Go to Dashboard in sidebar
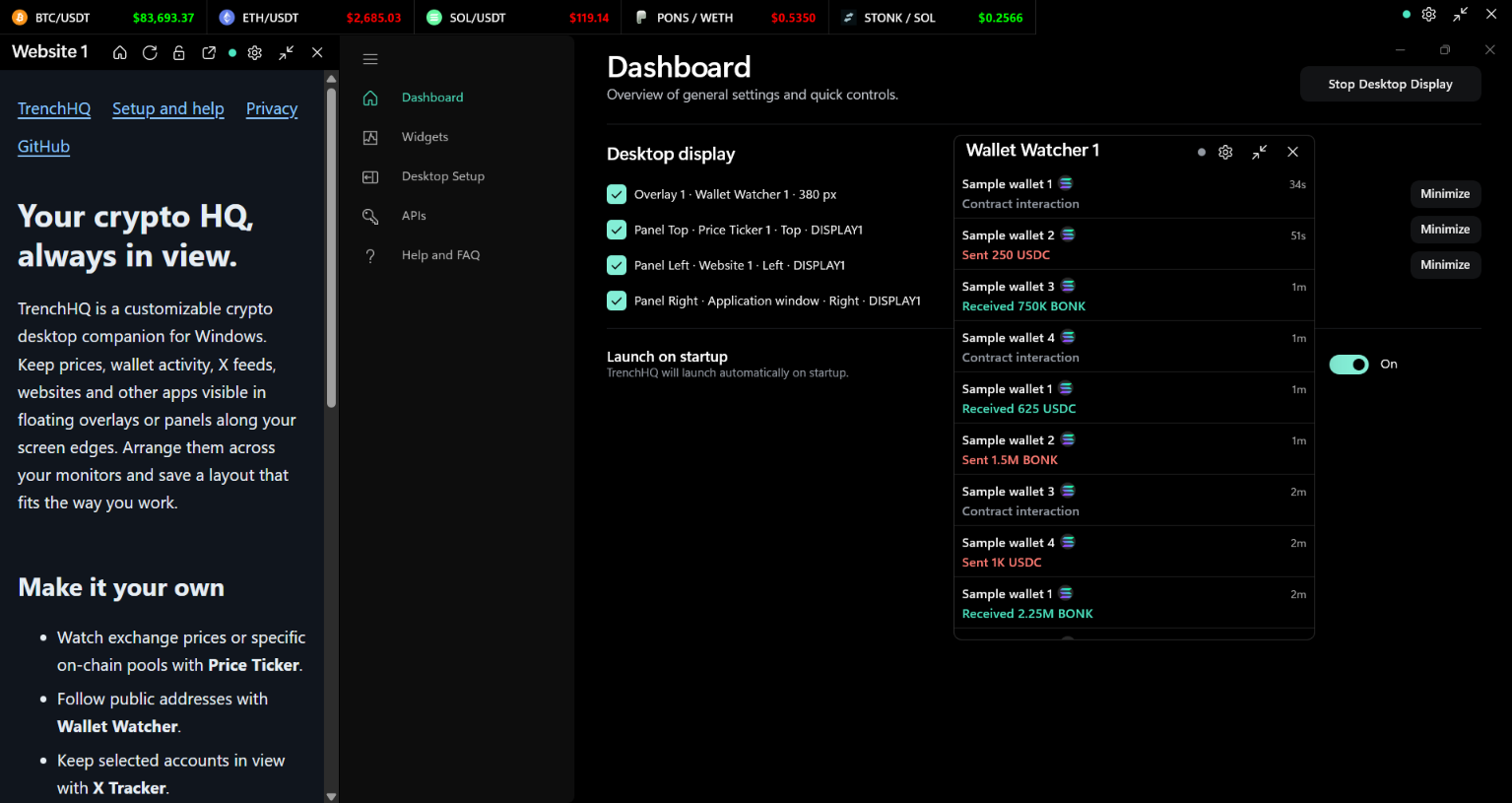Viewport: 1512px width, 803px height. [x=431, y=98]
